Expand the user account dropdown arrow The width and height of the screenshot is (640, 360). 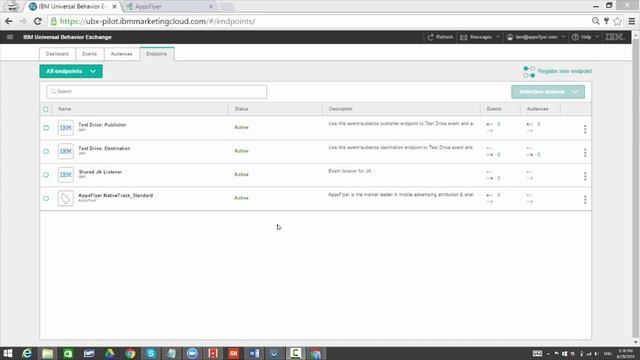click(x=564, y=37)
